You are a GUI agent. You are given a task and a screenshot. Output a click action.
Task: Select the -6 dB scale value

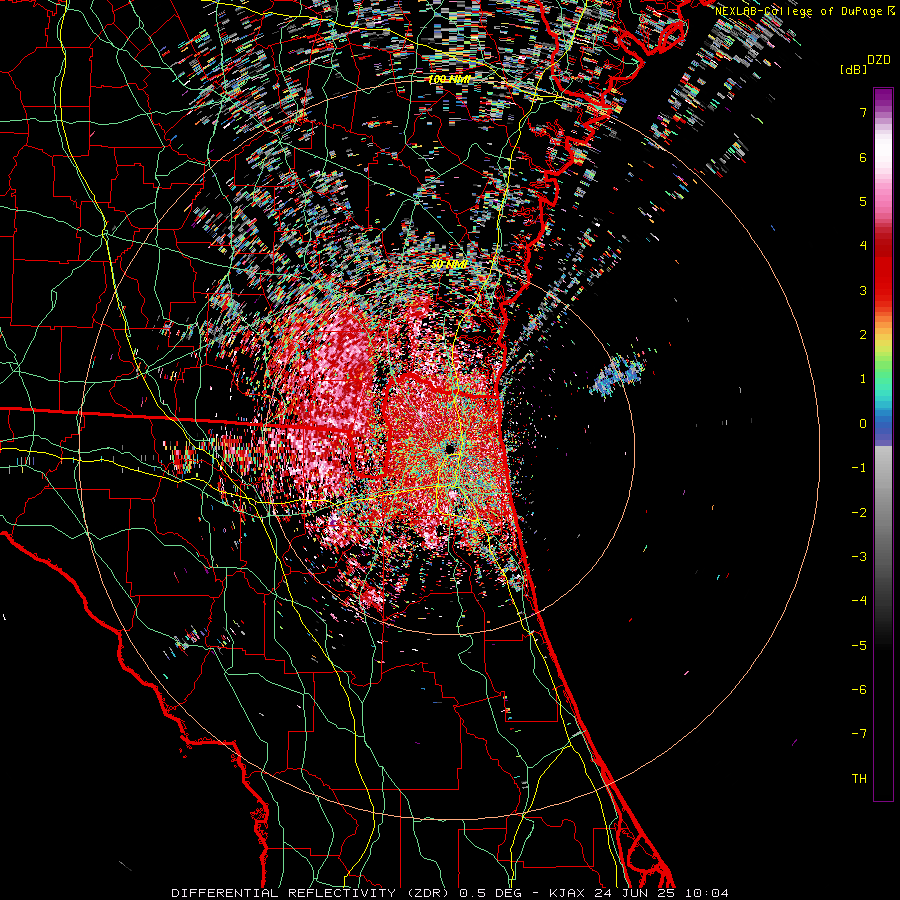point(859,690)
